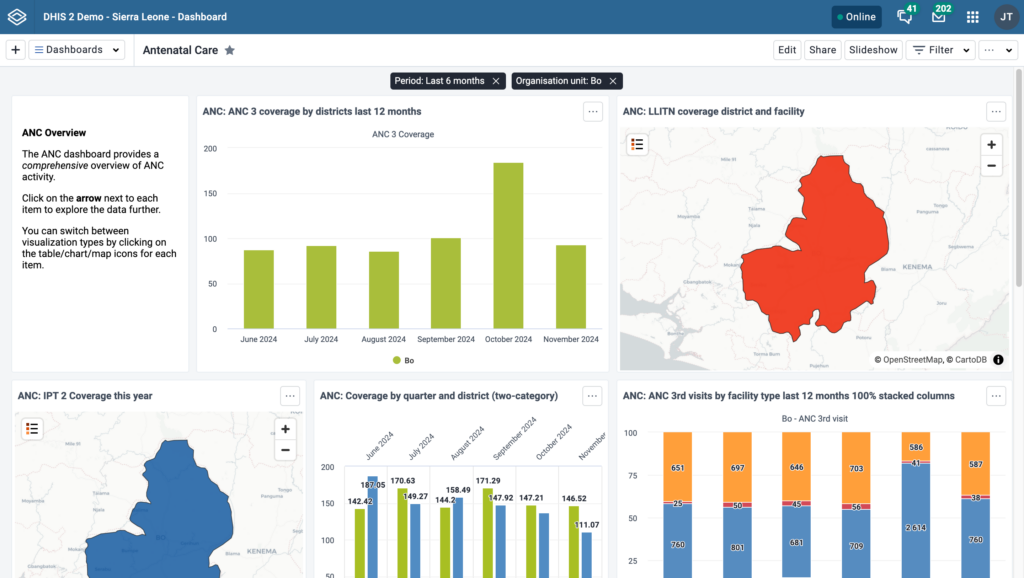Star the Antenatal Care dashboard

230,50
